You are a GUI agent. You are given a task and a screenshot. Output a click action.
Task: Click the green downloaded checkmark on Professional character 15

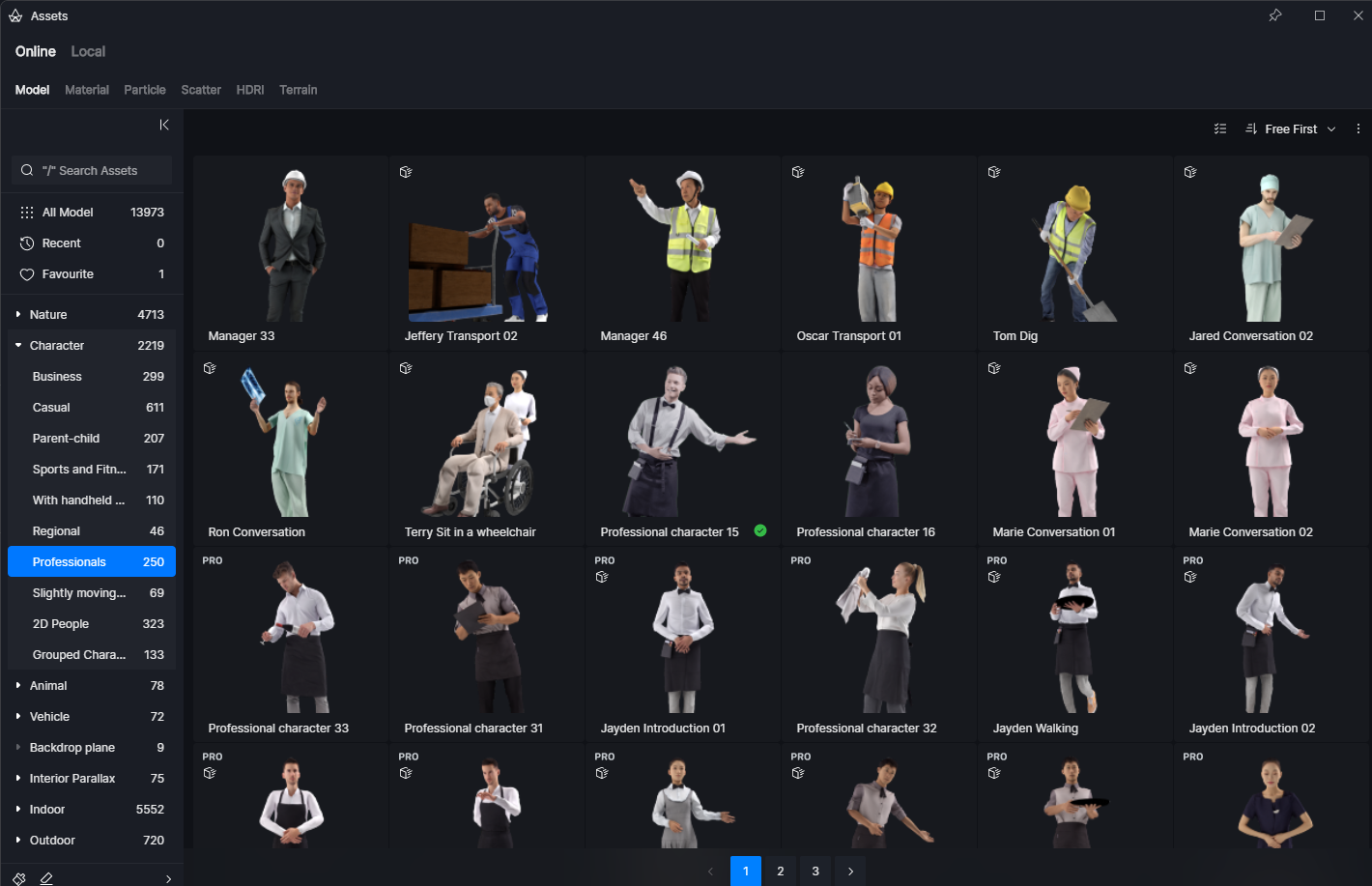760,530
